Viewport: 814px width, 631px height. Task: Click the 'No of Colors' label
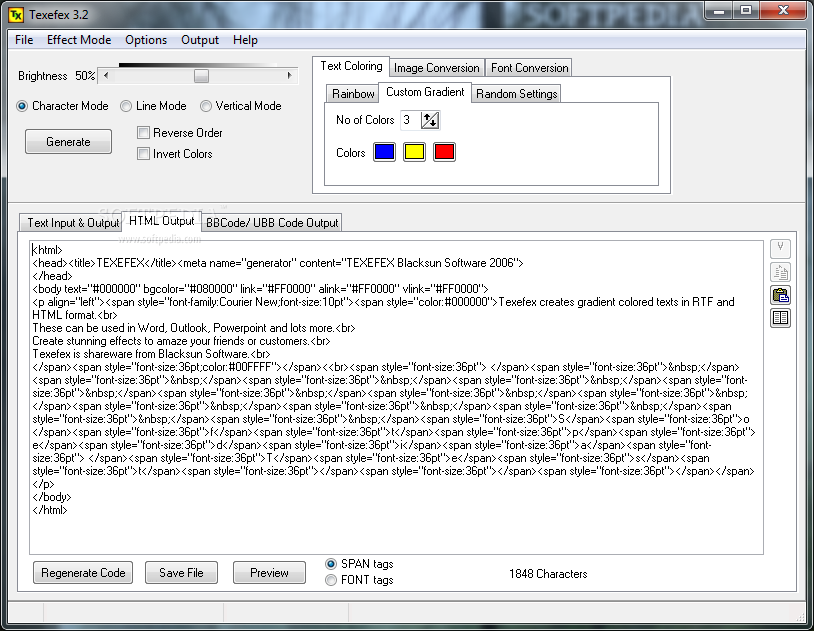pyautogui.click(x=365, y=120)
